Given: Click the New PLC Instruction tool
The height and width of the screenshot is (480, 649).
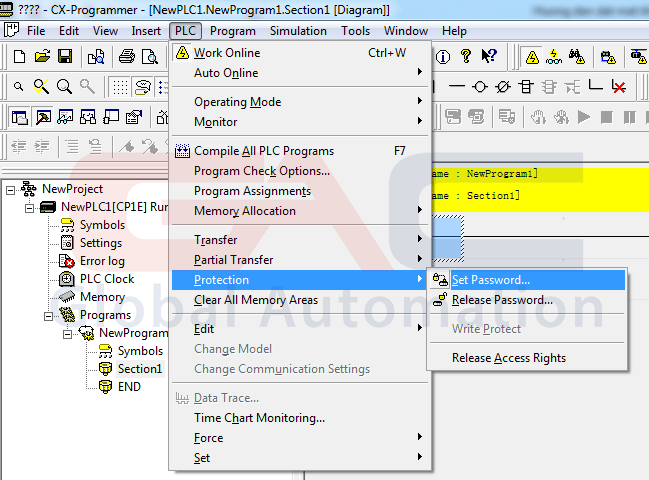Looking at the screenshot, I should click(526, 86).
